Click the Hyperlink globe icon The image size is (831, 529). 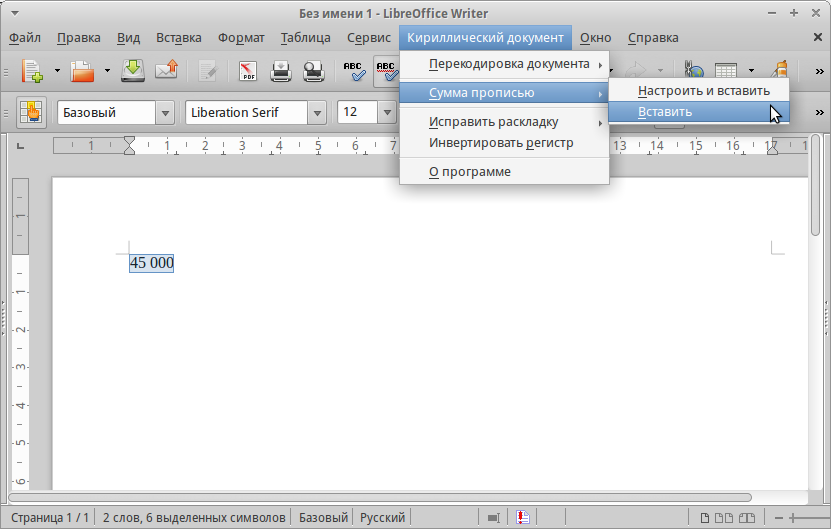click(693, 71)
